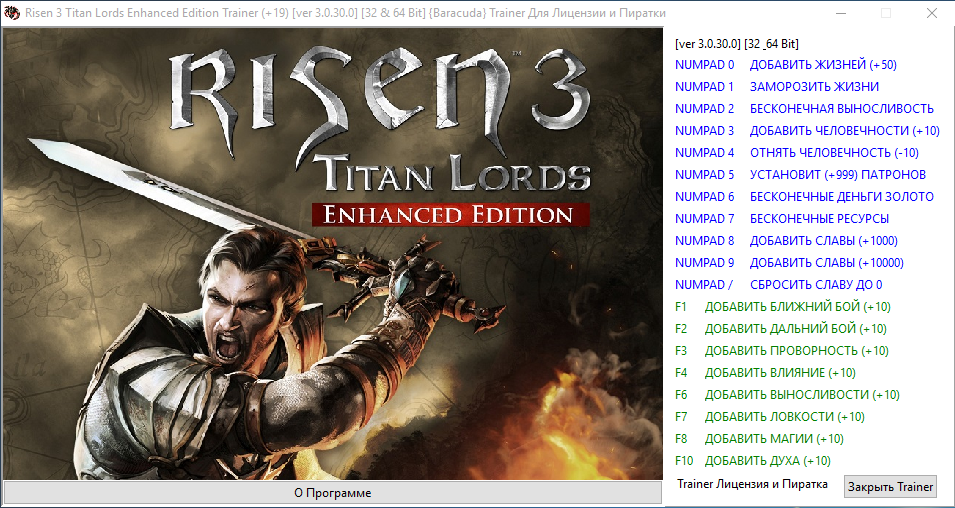Screen dimensions: 955x508
Task: Select NUMPAD 6 БЕСКОНЕЧНЫЕ ДЕНЬГИ ЗОЛОТО line
Action: [x=804, y=196]
